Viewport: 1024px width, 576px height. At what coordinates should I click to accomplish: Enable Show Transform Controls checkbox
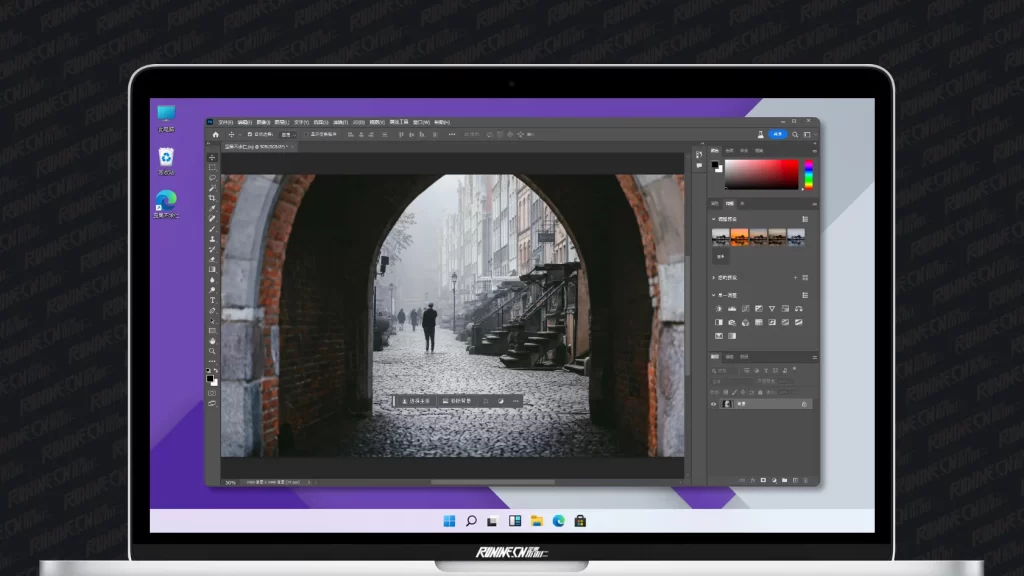tap(307, 134)
